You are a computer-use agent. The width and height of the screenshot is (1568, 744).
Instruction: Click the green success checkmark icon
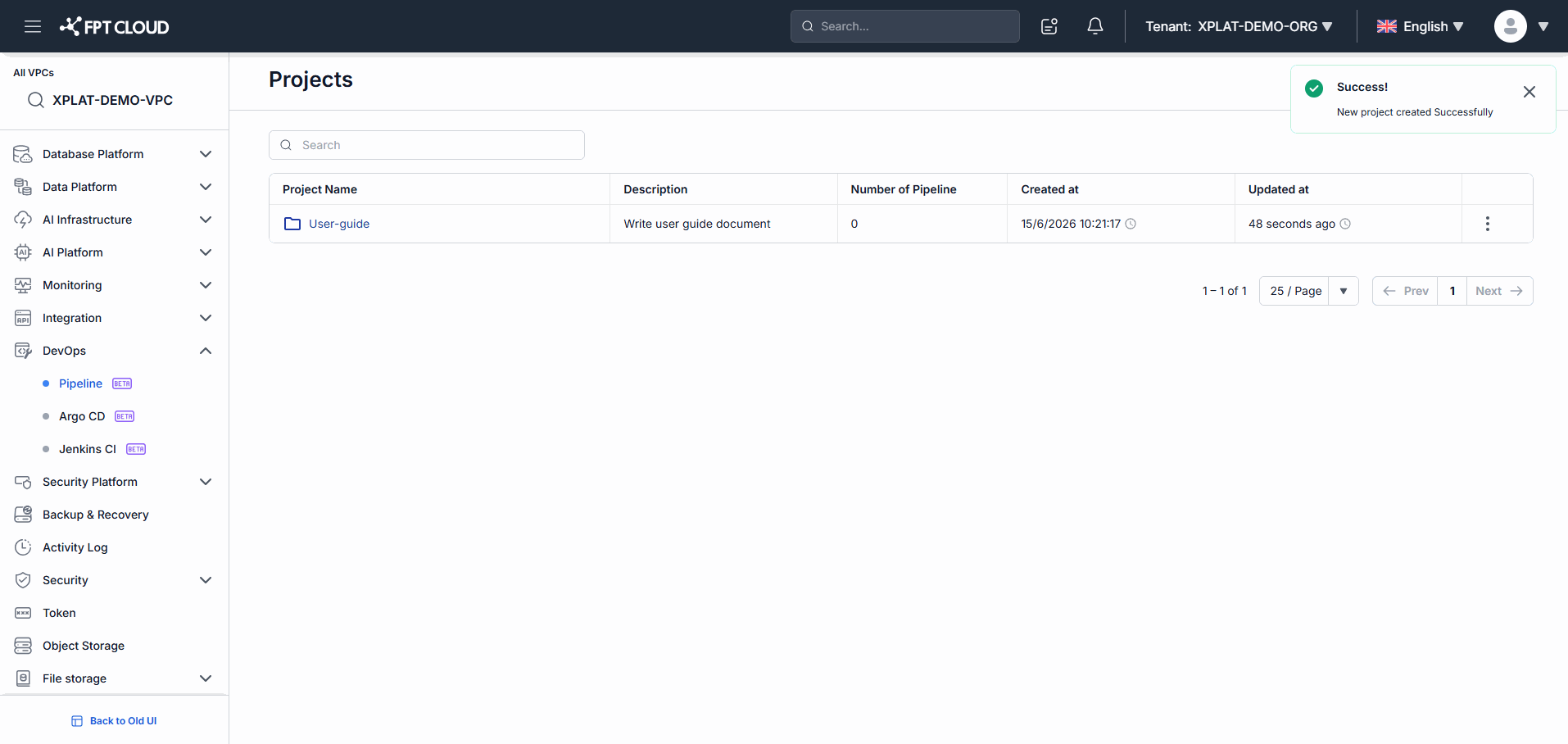point(1314,88)
